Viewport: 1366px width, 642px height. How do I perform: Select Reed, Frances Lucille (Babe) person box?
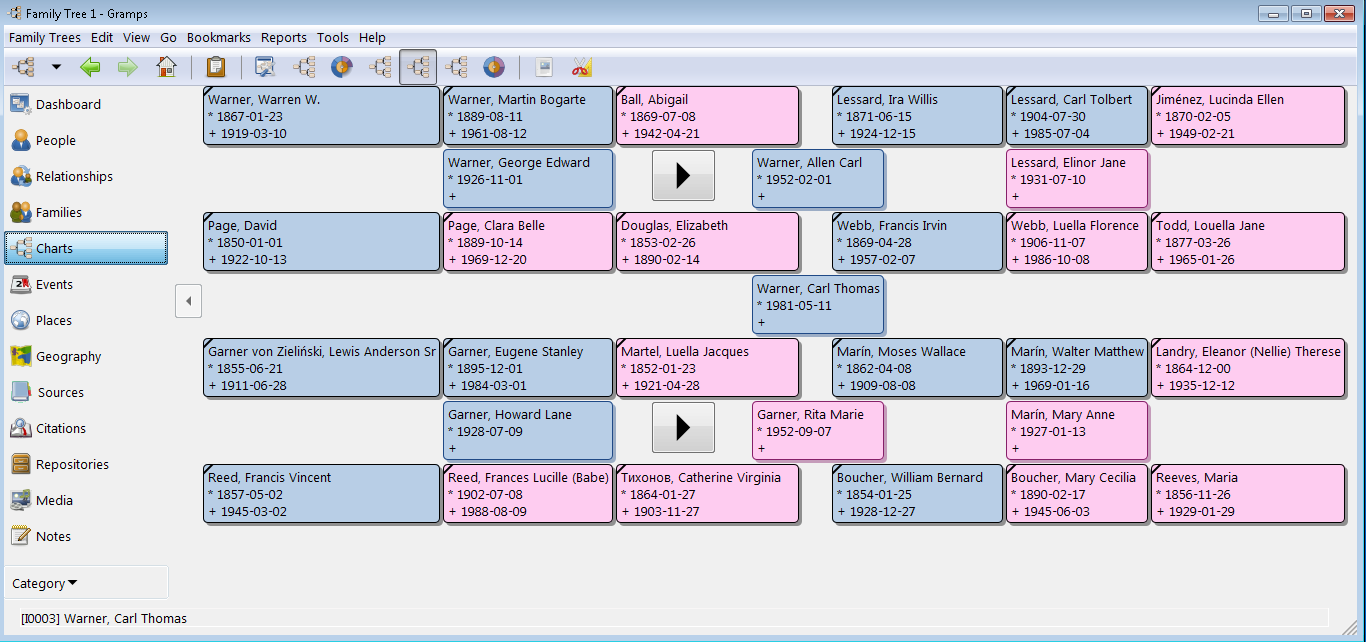pos(527,494)
